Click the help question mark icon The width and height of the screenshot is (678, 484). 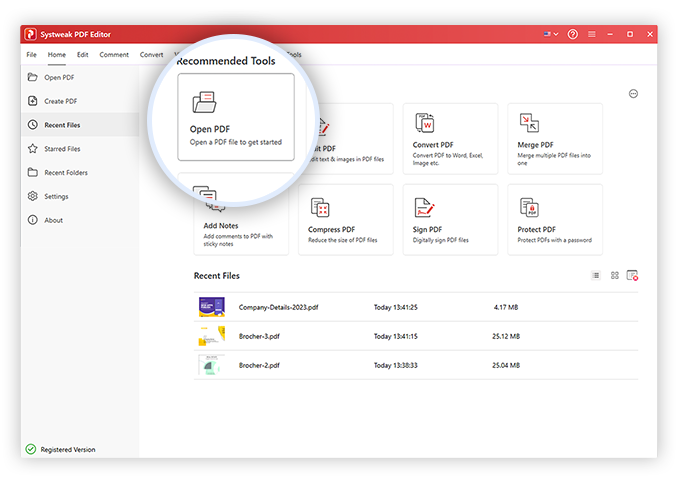pyautogui.click(x=572, y=34)
